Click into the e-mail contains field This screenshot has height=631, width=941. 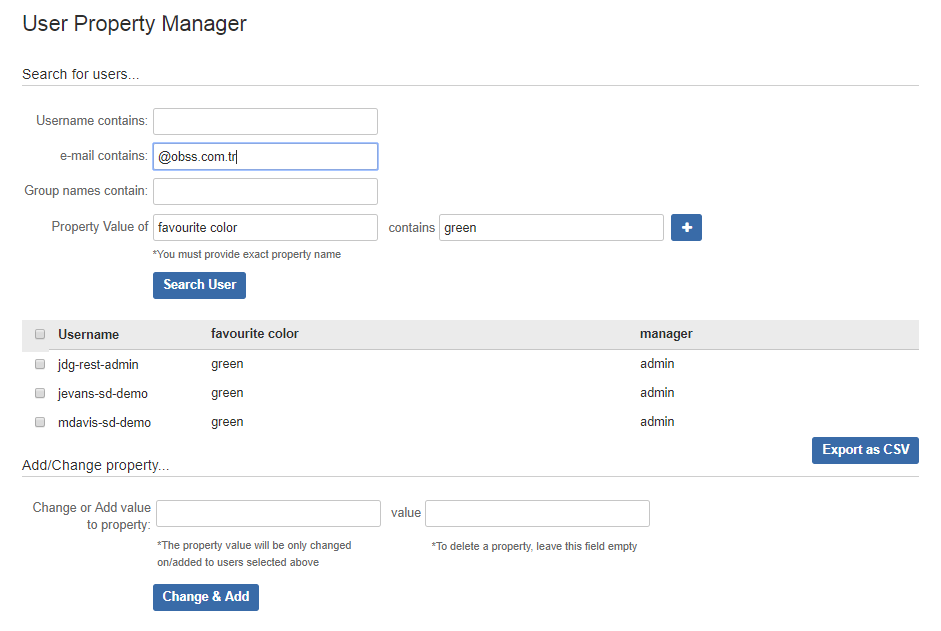pos(265,157)
